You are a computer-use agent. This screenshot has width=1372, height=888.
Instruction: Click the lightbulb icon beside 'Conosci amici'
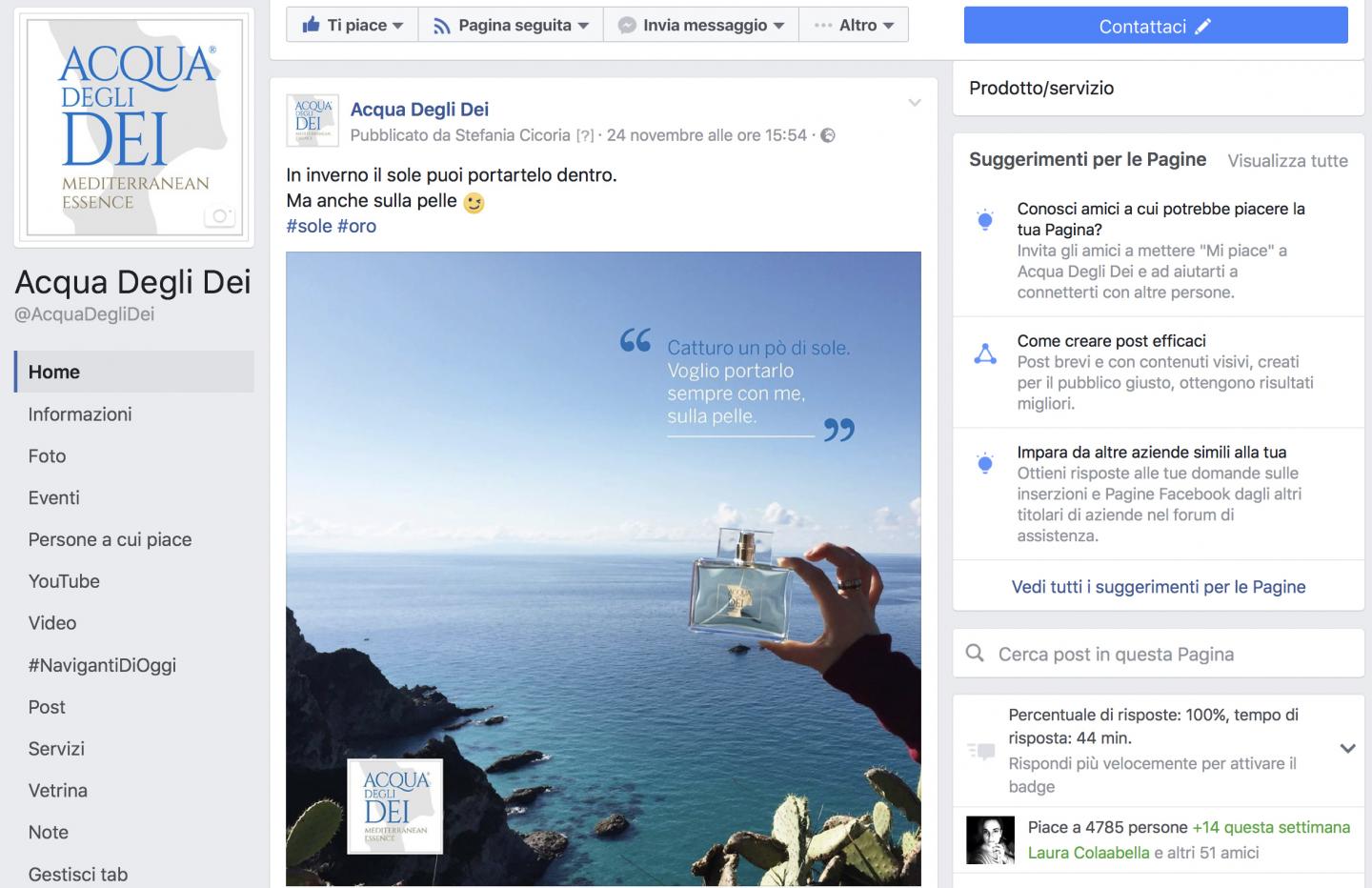coord(985,220)
